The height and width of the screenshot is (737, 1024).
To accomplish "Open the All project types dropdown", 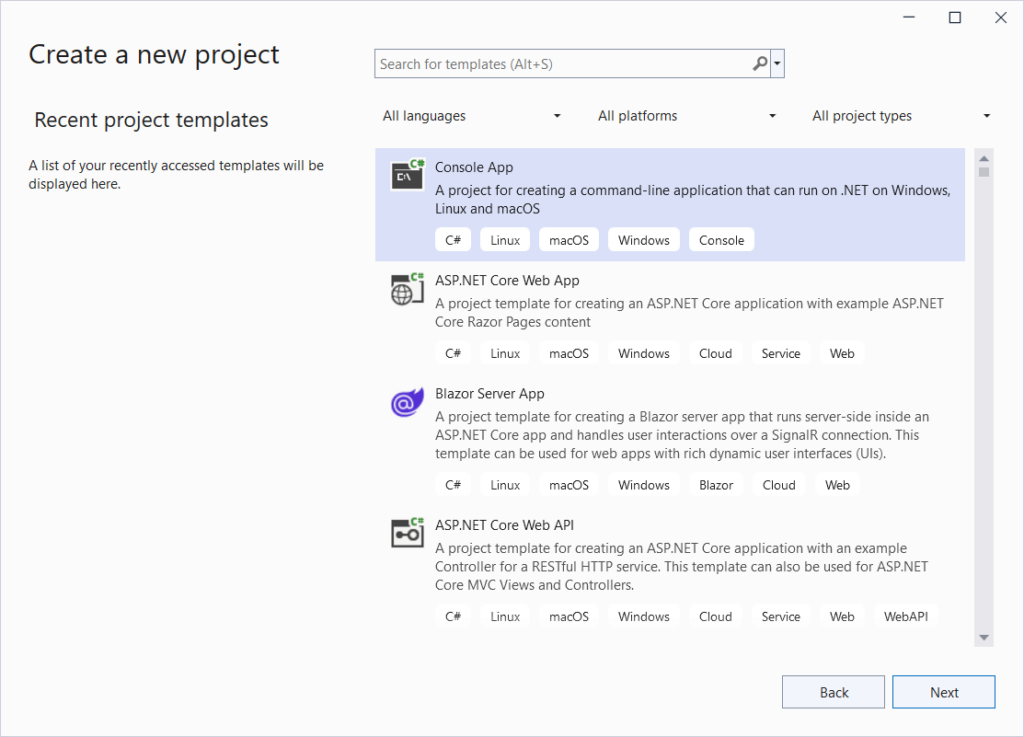I will pos(900,115).
